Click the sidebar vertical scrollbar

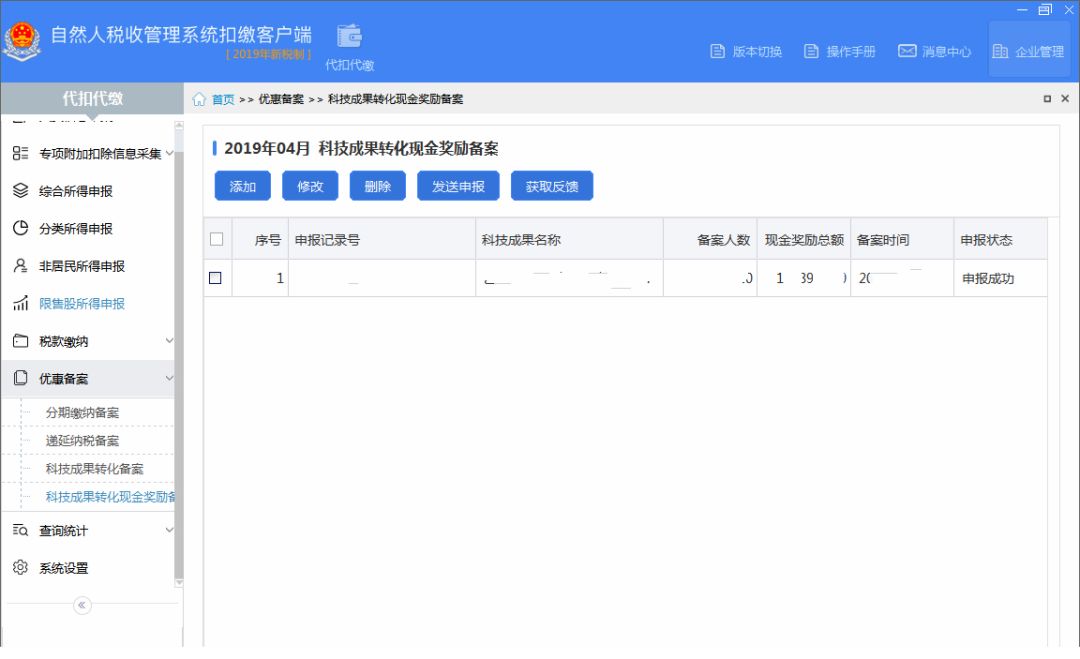point(179,350)
